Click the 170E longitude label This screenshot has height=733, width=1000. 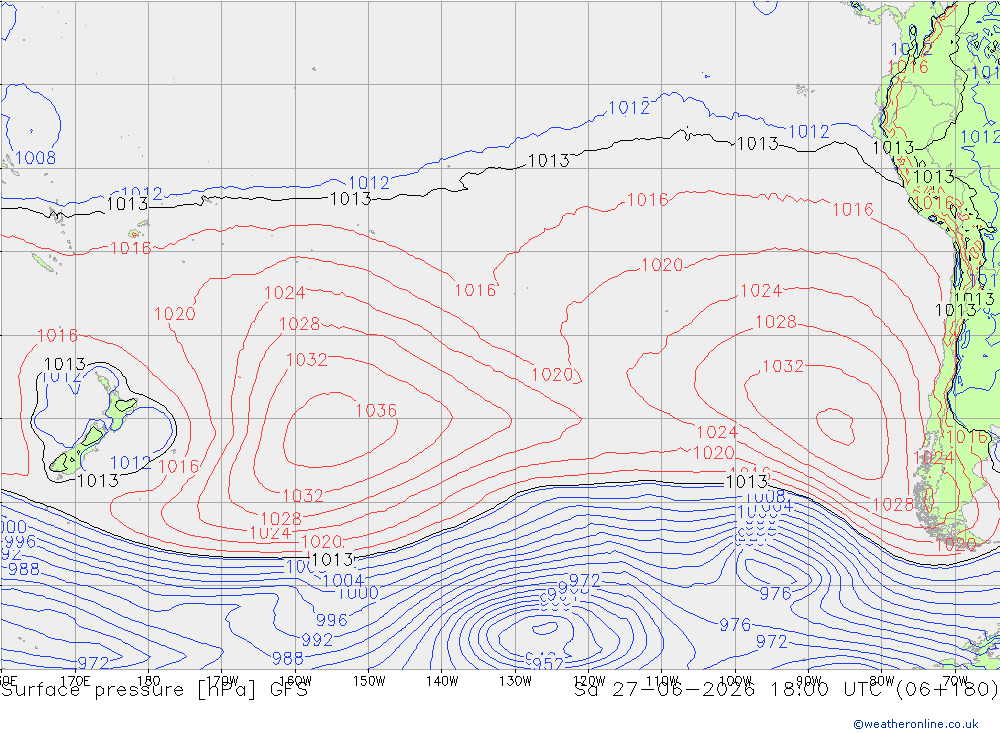[x=75, y=681]
